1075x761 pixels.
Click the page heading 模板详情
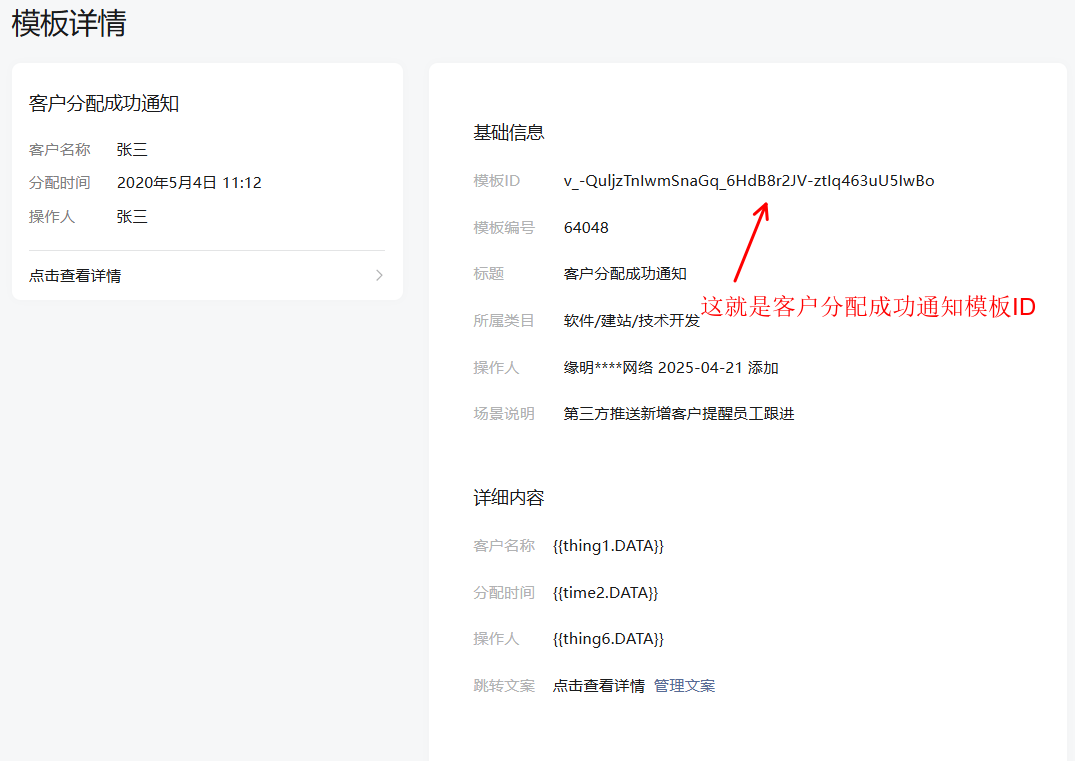click(69, 23)
